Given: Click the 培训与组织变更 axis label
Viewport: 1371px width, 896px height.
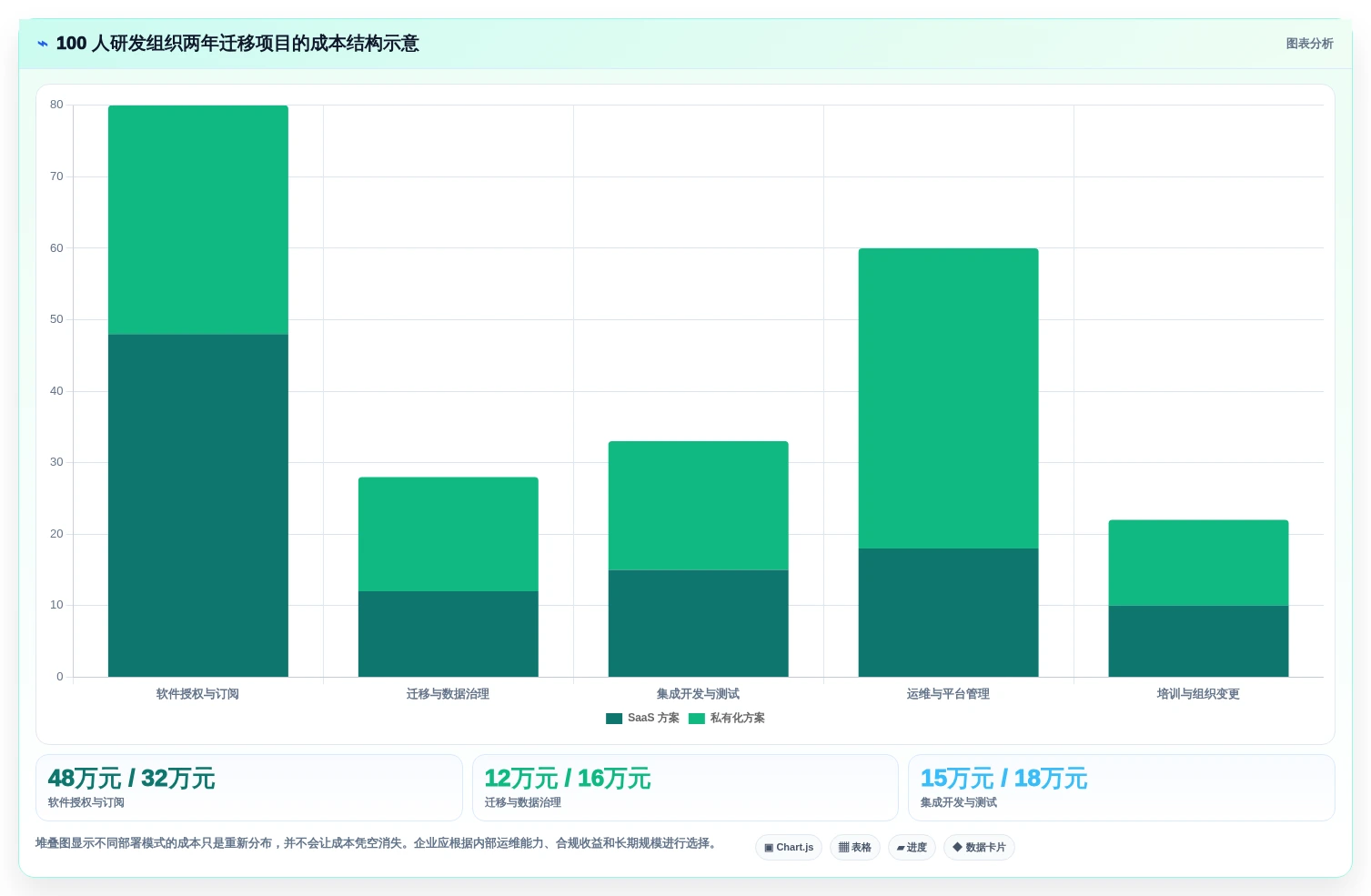Looking at the screenshot, I should 1198,694.
